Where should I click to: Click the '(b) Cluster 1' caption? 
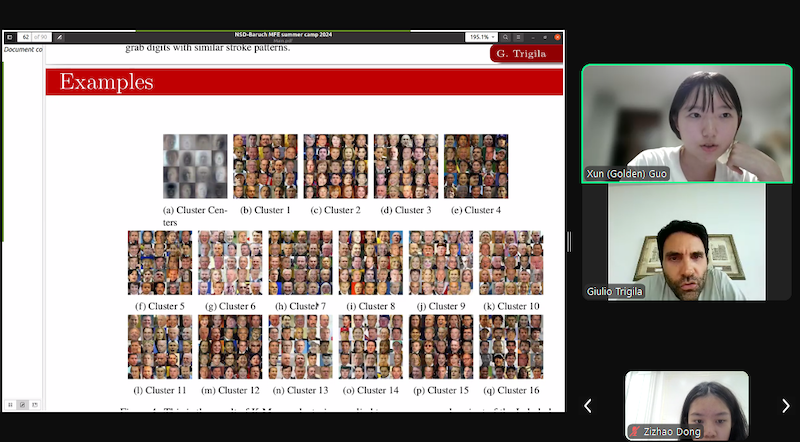pos(265,210)
